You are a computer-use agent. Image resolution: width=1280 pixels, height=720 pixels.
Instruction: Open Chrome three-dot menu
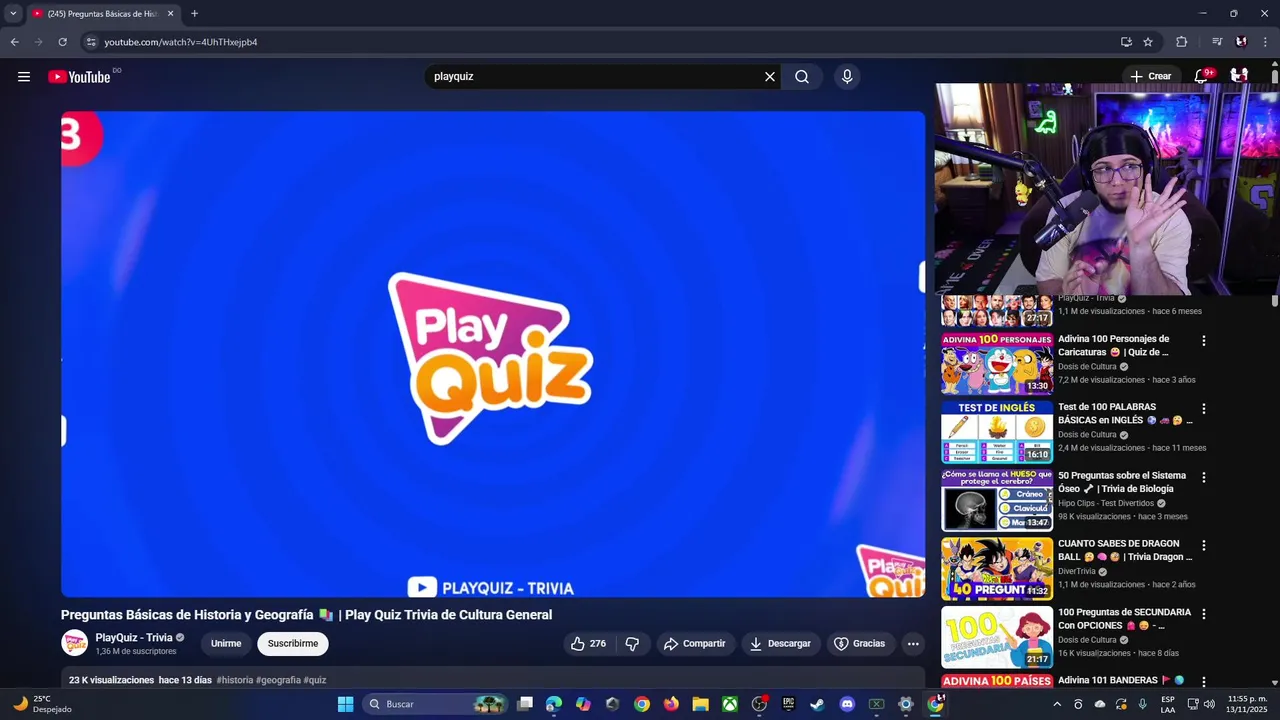tap(1266, 42)
